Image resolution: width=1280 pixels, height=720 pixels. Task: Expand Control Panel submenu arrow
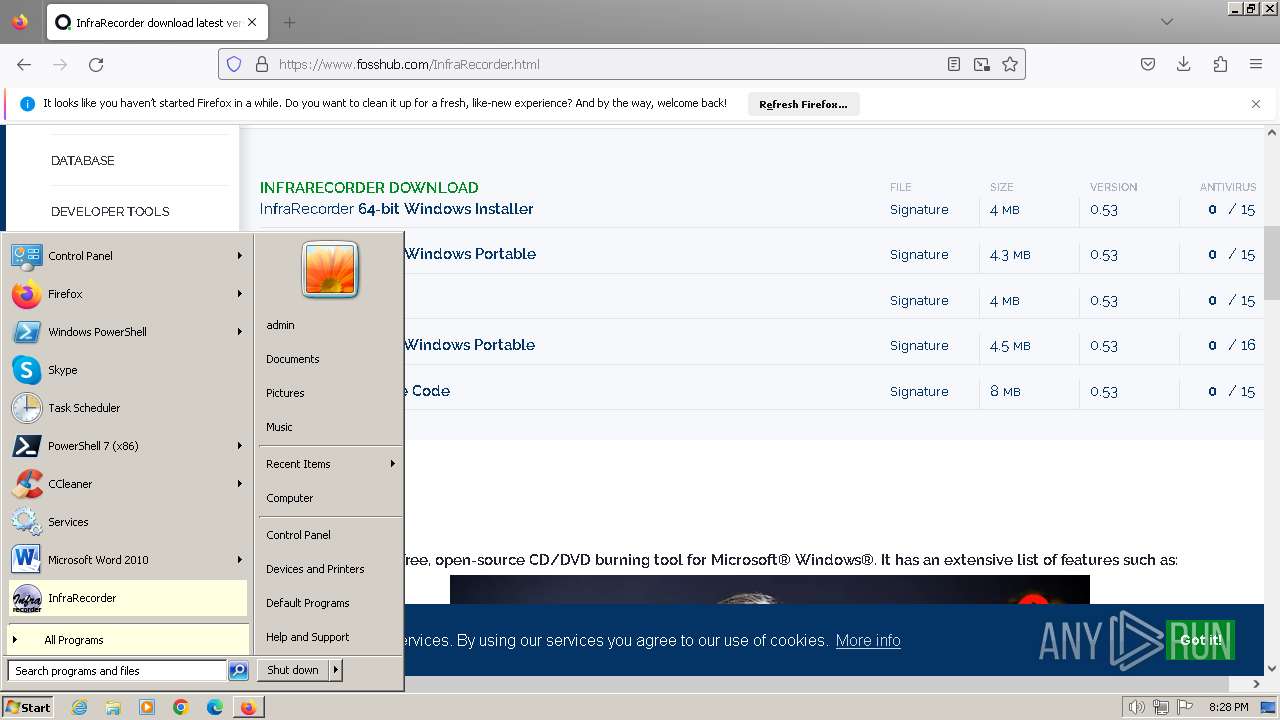pos(240,256)
